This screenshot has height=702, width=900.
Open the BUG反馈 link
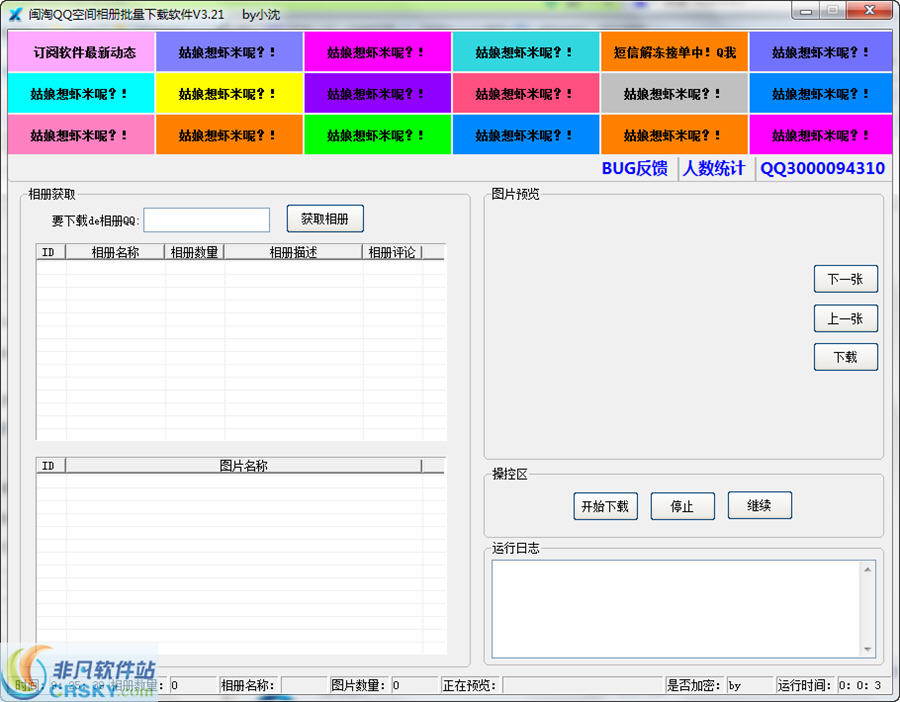634,168
